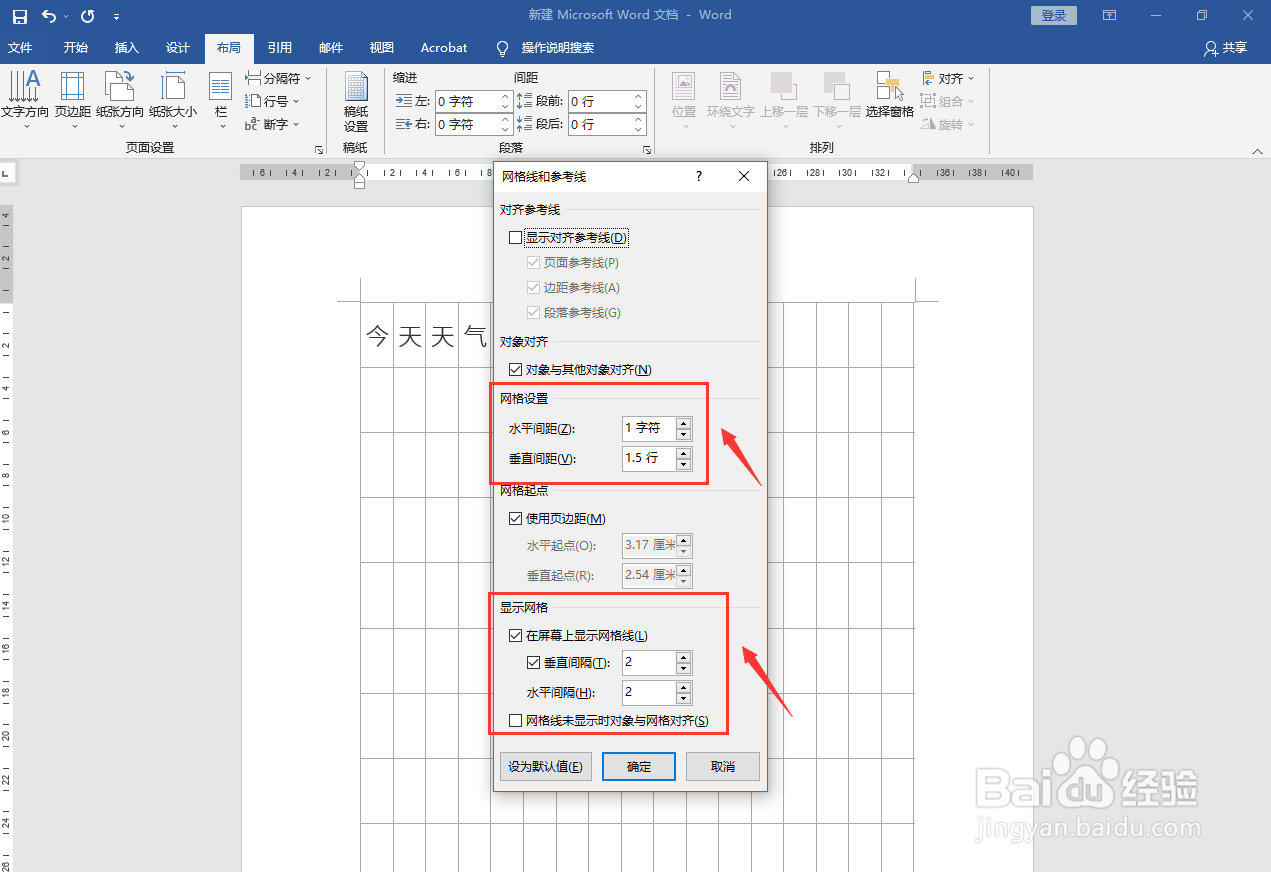Open the File (文件) tab

(20, 48)
